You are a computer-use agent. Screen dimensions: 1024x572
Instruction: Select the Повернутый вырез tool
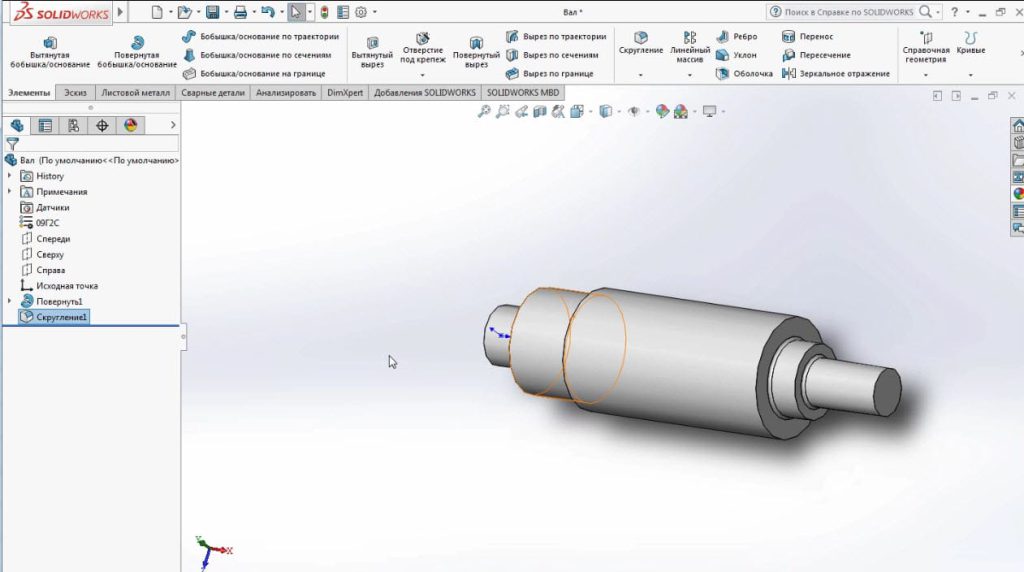[476, 52]
